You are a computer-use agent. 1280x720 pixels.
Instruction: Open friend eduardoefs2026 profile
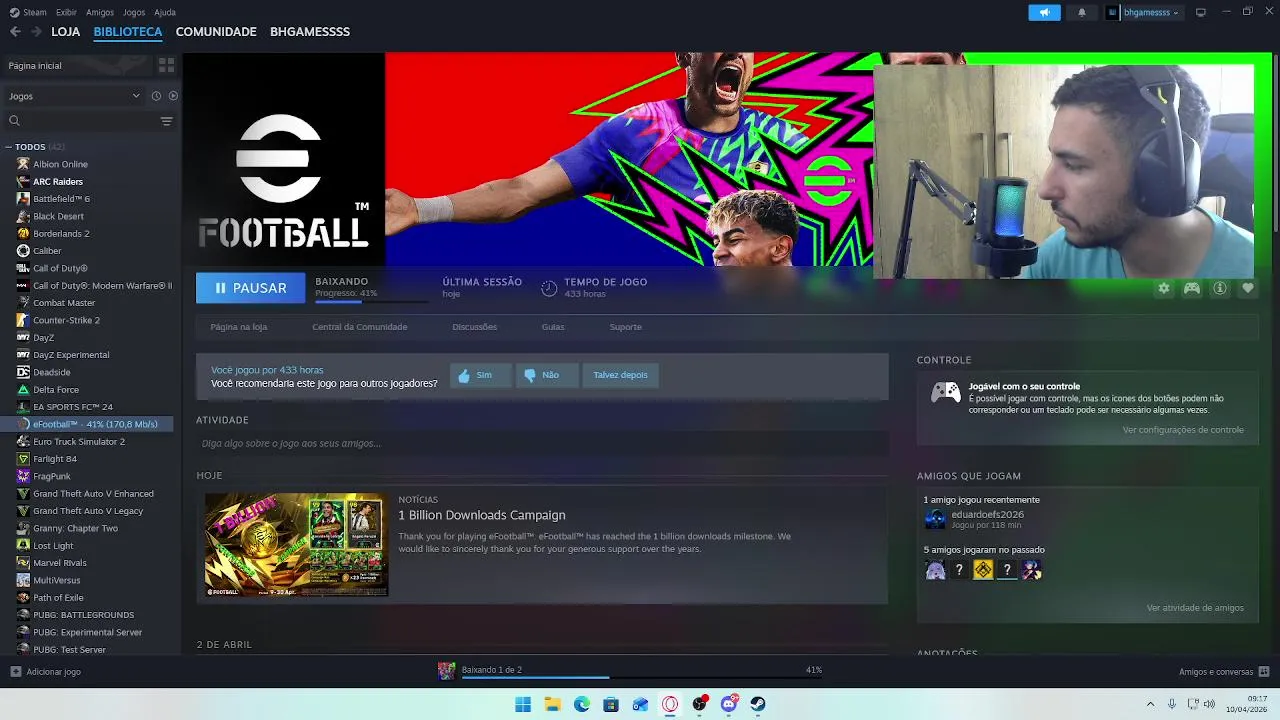coord(987,515)
